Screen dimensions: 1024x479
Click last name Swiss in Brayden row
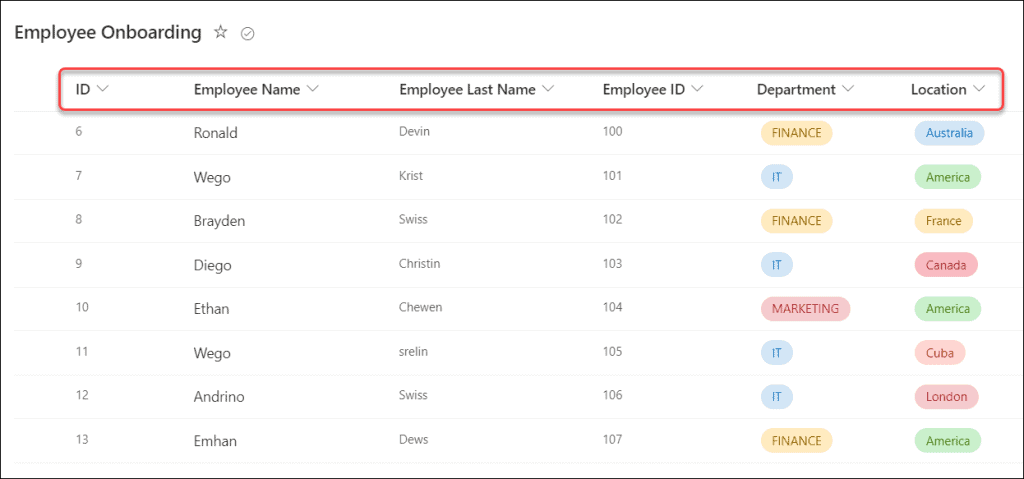click(x=413, y=219)
